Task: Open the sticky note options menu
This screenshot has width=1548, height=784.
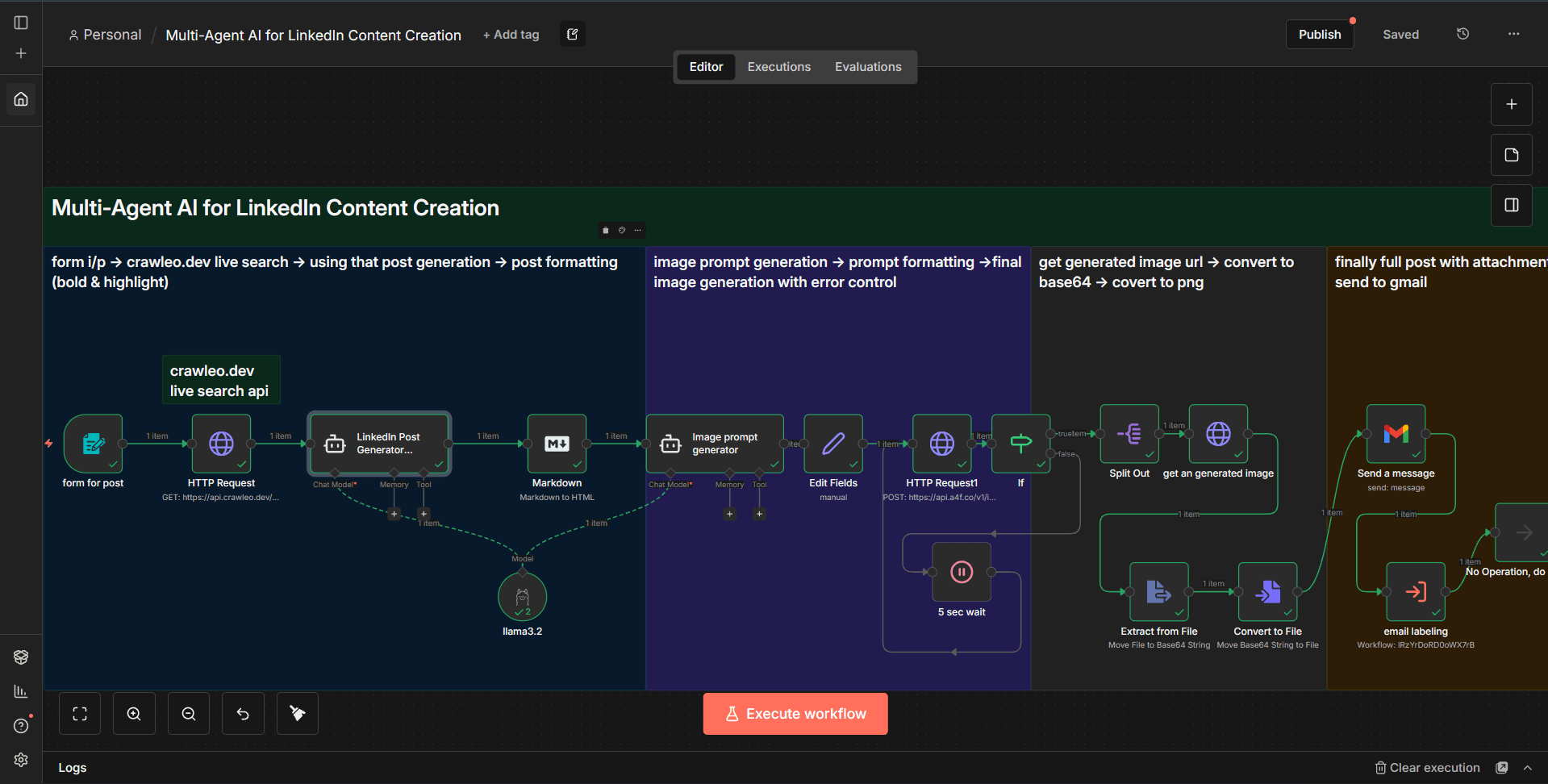Action: pos(637,230)
